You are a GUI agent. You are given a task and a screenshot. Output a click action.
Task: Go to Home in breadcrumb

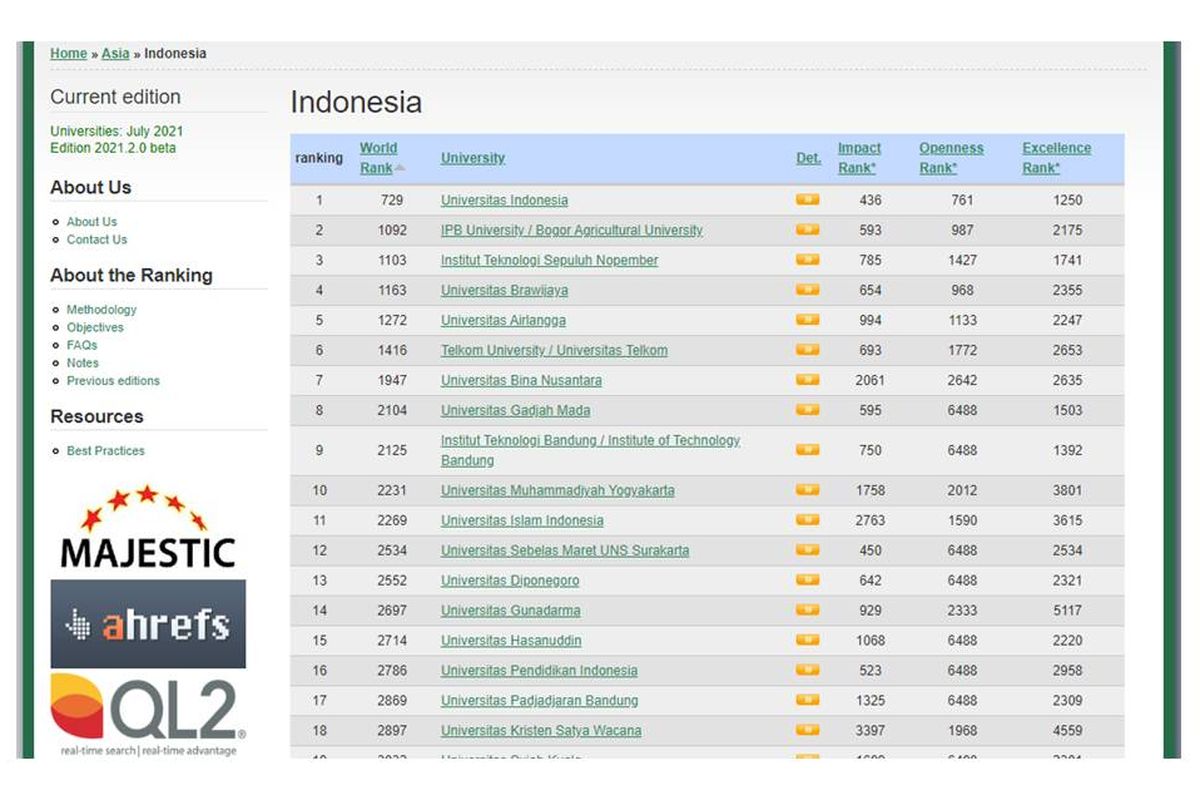pos(68,53)
